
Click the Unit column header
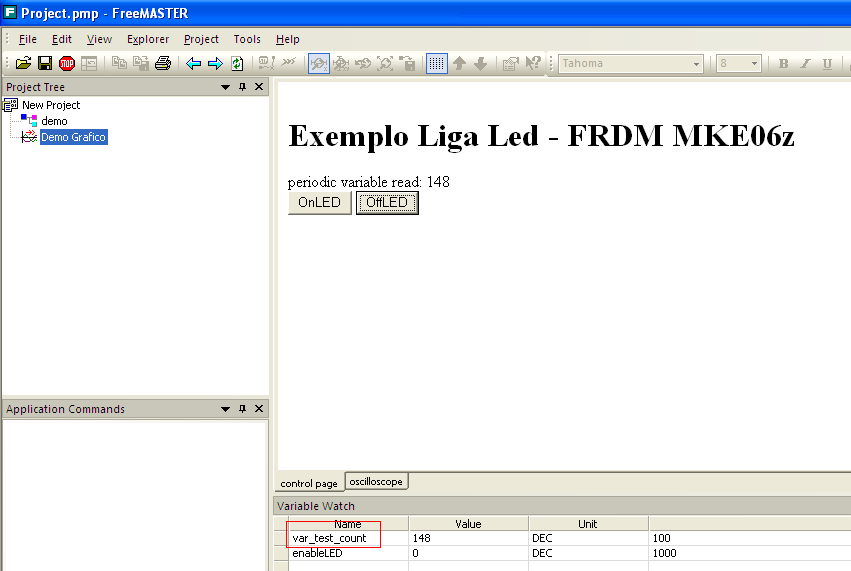point(588,524)
